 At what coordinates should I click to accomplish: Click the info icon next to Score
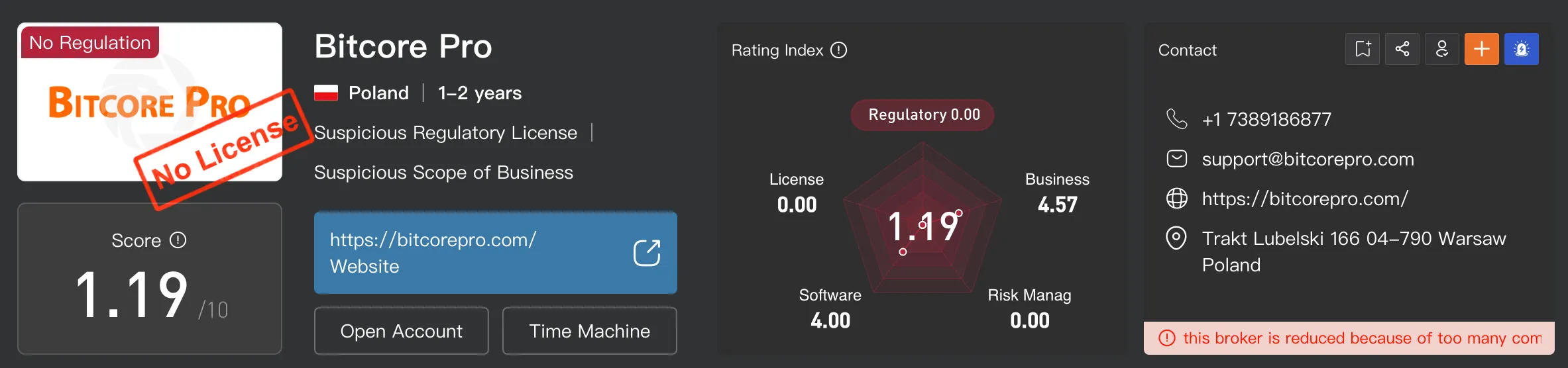178,240
